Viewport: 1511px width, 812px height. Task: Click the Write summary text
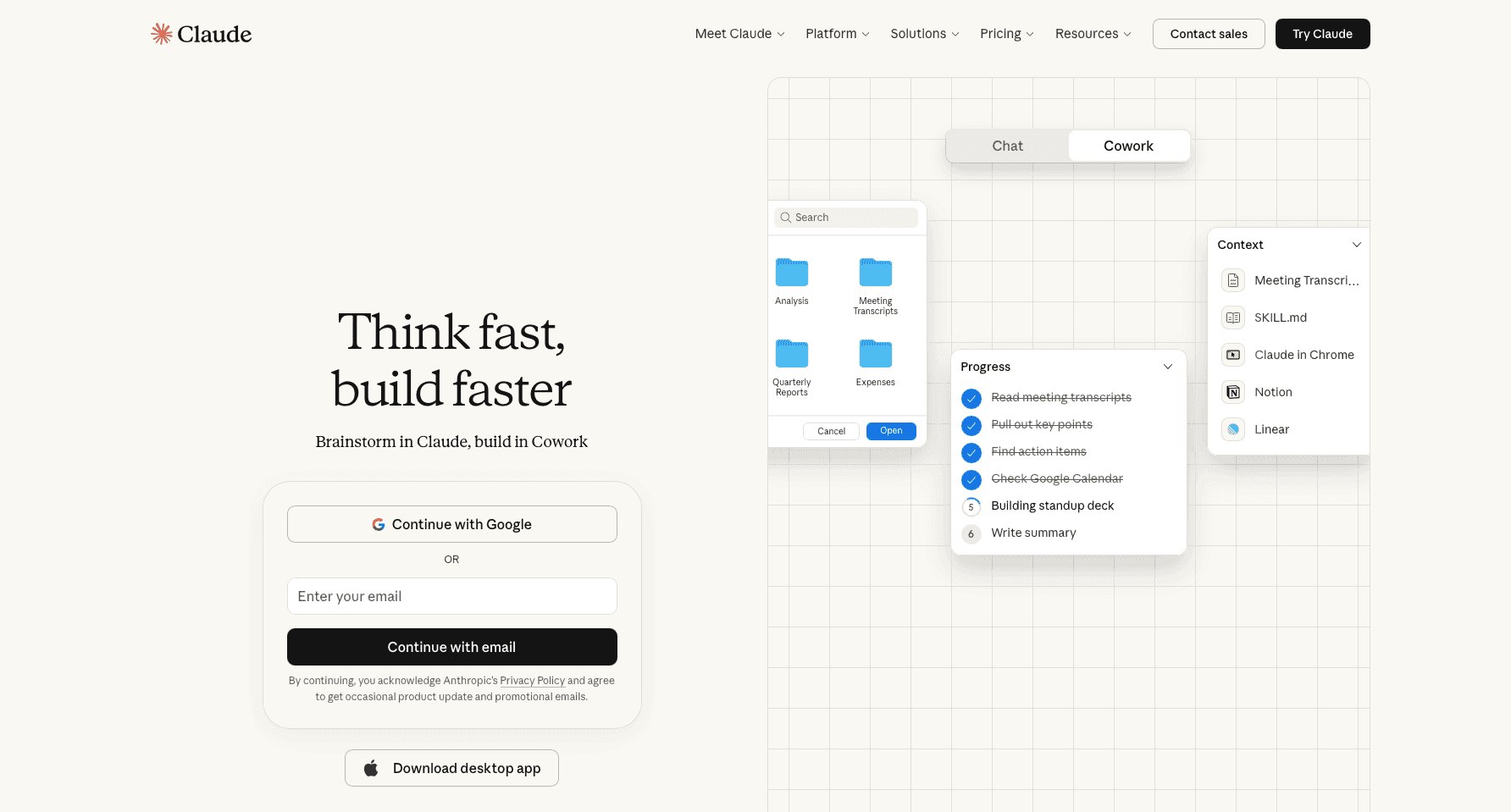[x=1033, y=533]
